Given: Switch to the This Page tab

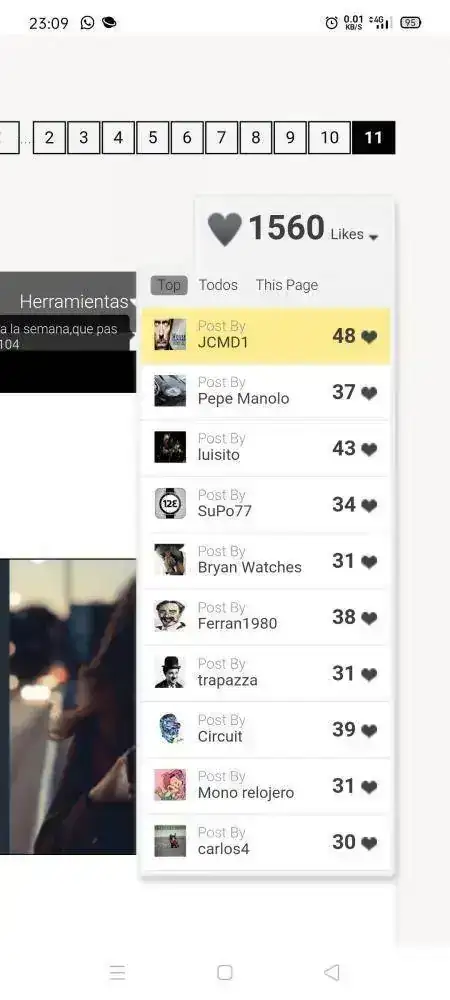Looking at the screenshot, I should 287,285.
